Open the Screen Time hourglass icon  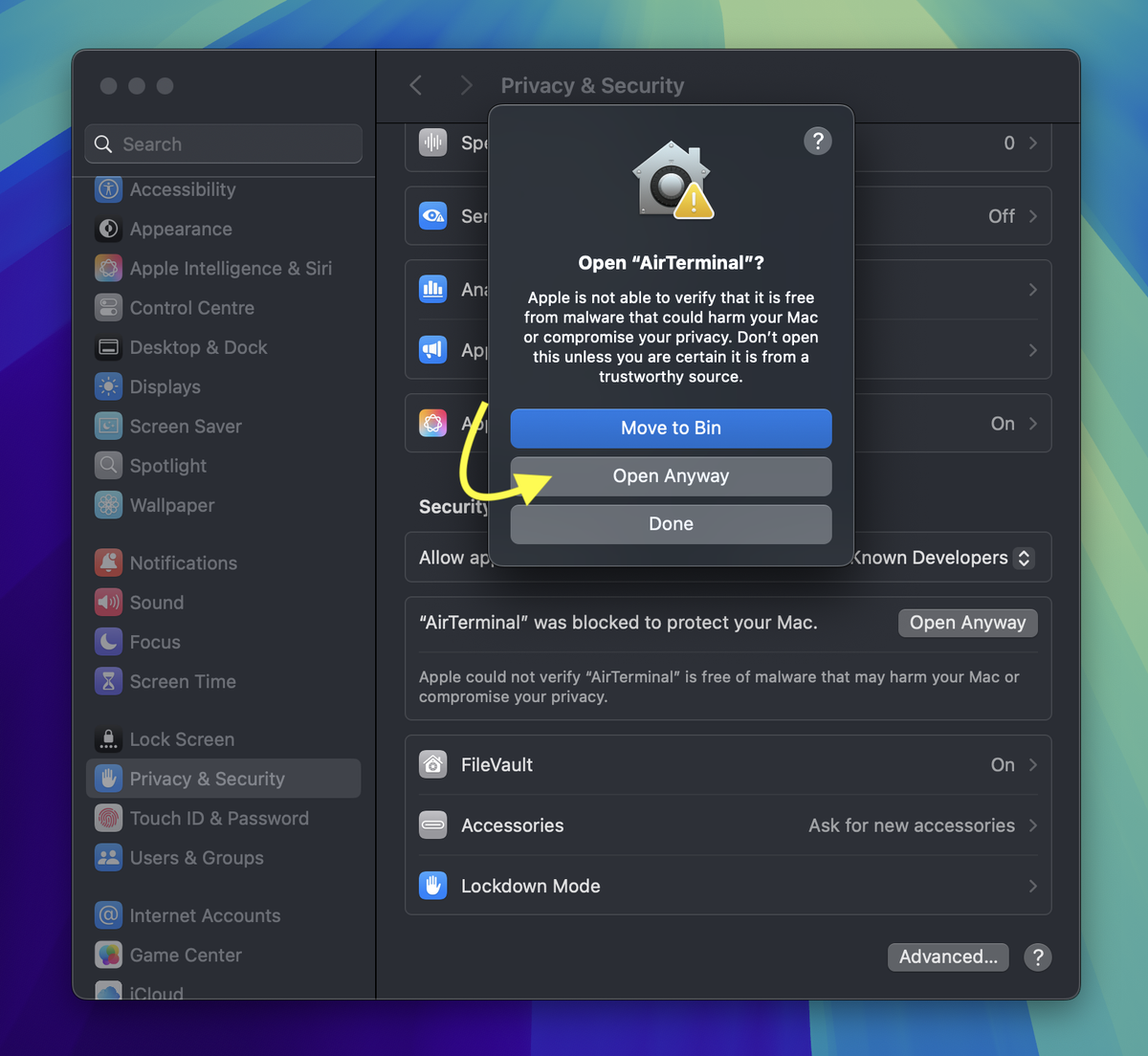[108, 681]
